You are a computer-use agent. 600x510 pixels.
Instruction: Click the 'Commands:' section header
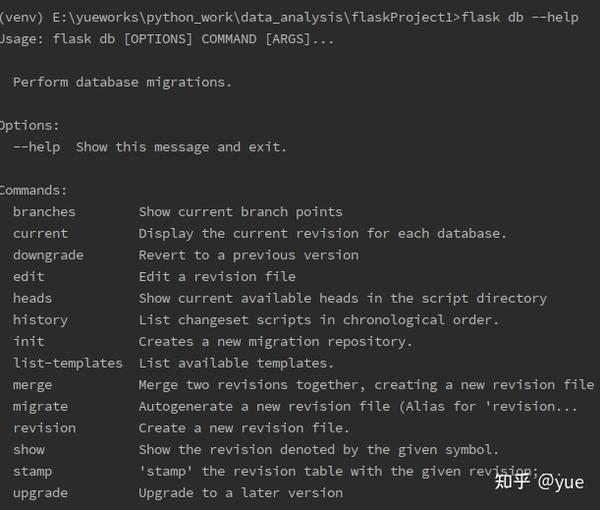[32, 190]
